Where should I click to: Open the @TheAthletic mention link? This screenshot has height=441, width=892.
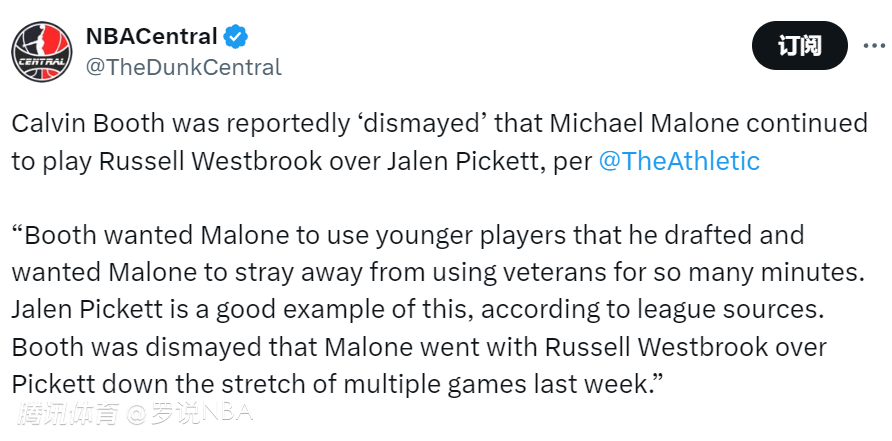pyautogui.click(x=678, y=162)
